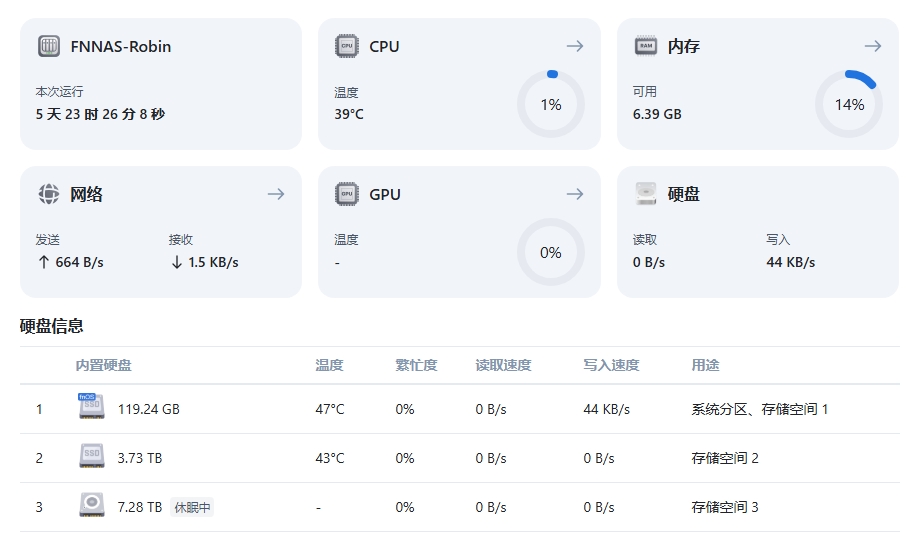Open GPU details with the arrow

[x=574, y=194]
